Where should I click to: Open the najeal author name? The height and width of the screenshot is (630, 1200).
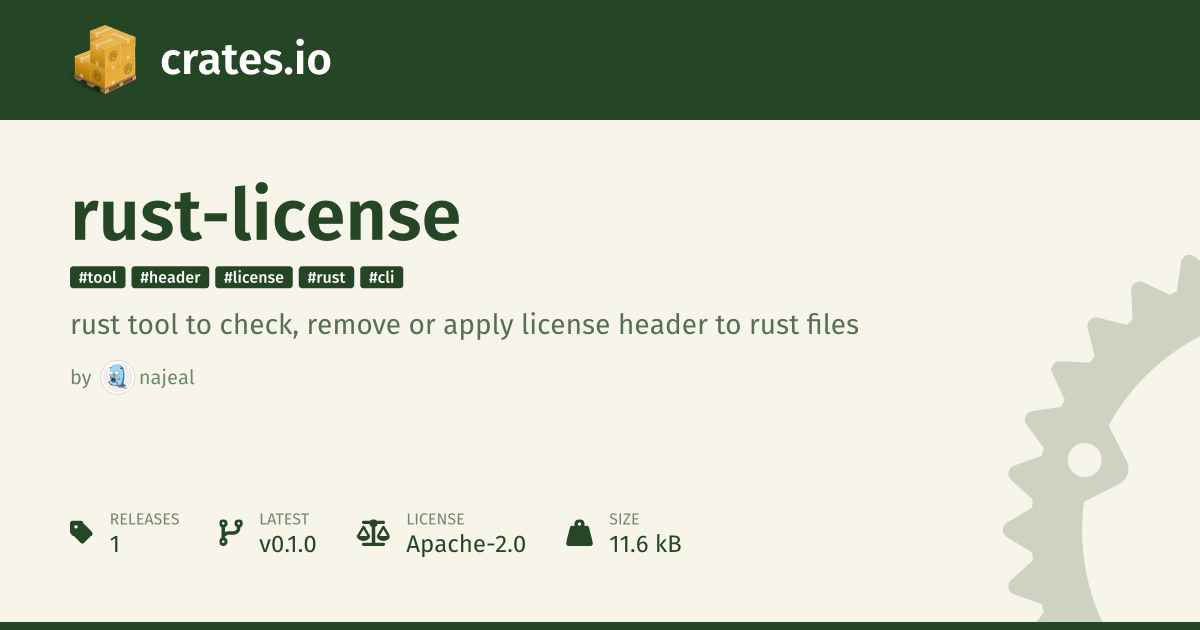pyautogui.click(x=166, y=378)
